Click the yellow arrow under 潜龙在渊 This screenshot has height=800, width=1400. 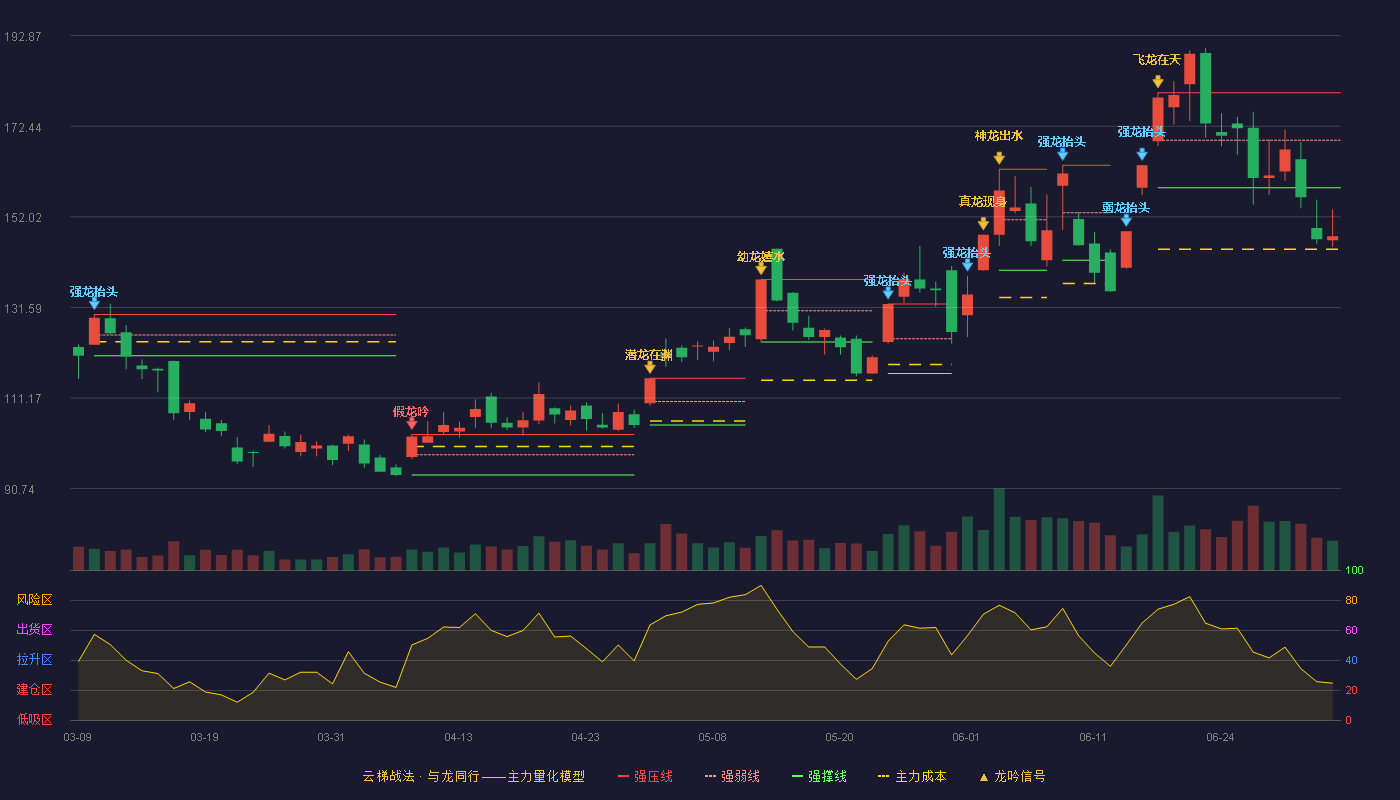pyautogui.click(x=650, y=367)
